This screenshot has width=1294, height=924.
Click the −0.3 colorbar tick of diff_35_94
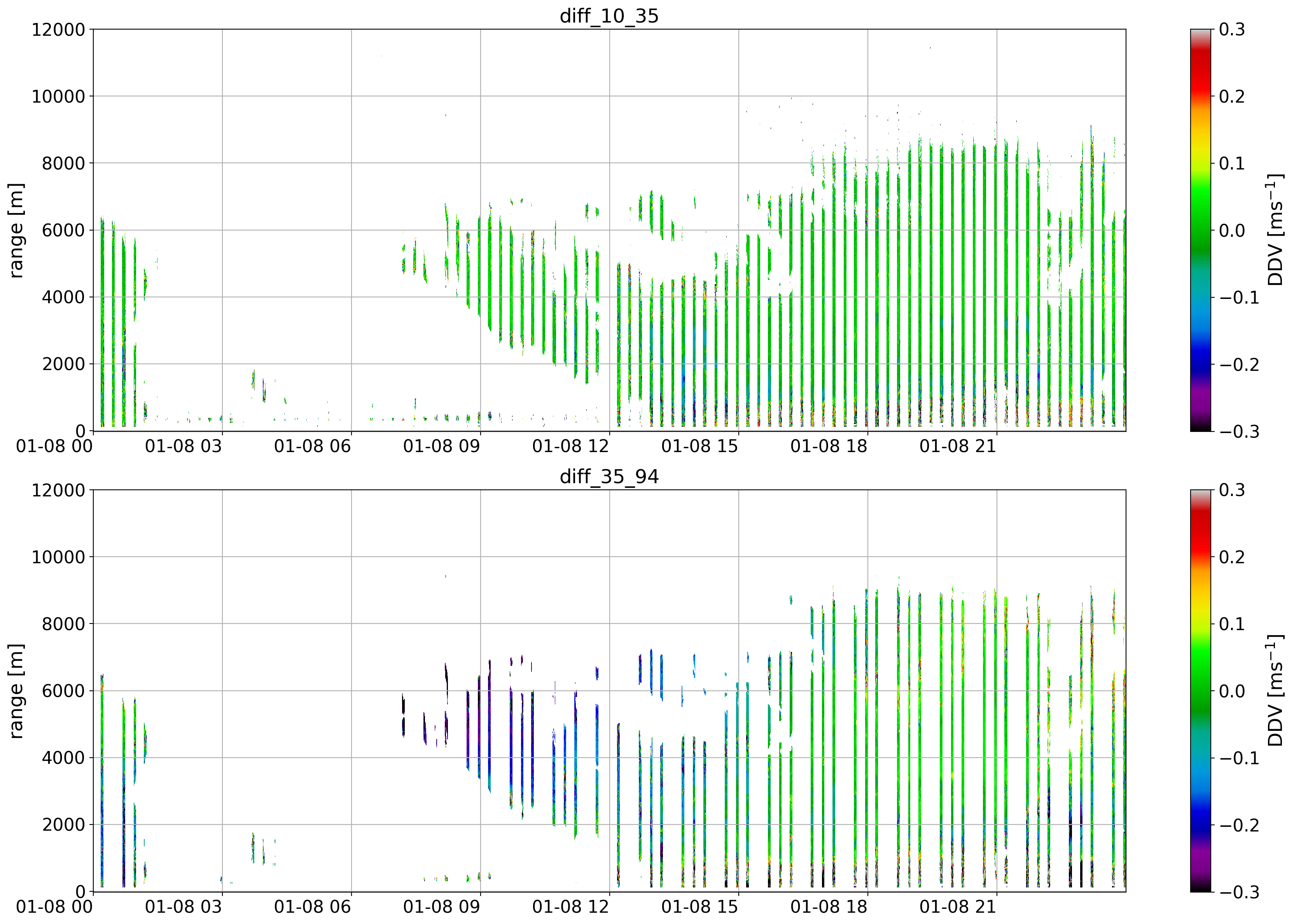coord(1239,892)
